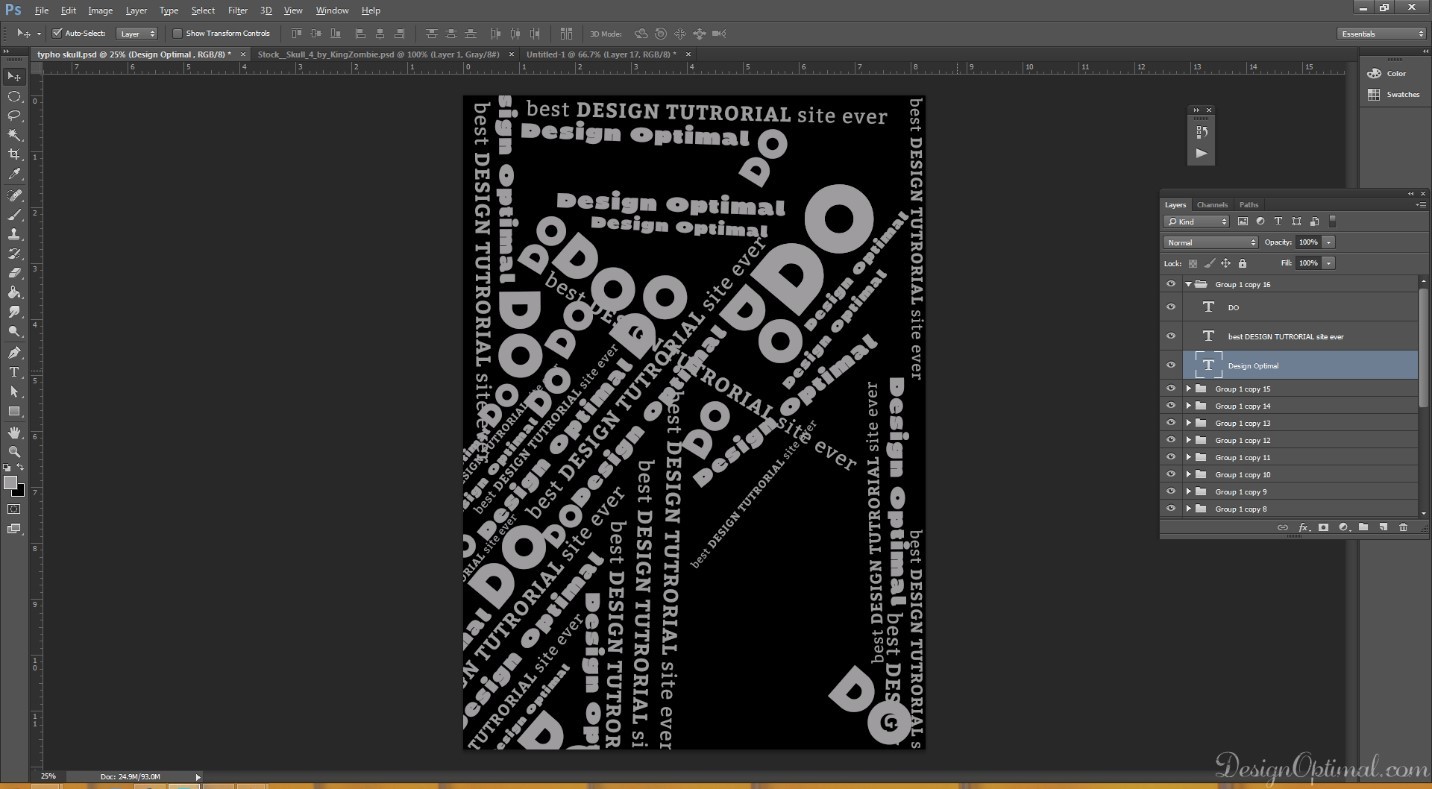Select the History Brush tool
Image resolution: width=1432 pixels, height=789 pixels.
pyautogui.click(x=14, y=253)
